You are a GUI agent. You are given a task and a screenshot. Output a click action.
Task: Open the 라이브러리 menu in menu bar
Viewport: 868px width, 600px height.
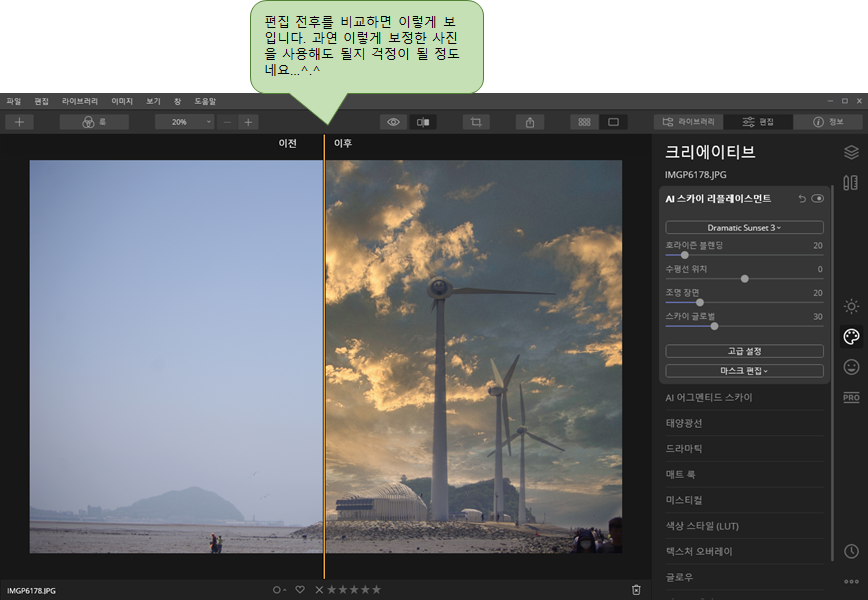point(80,101)
